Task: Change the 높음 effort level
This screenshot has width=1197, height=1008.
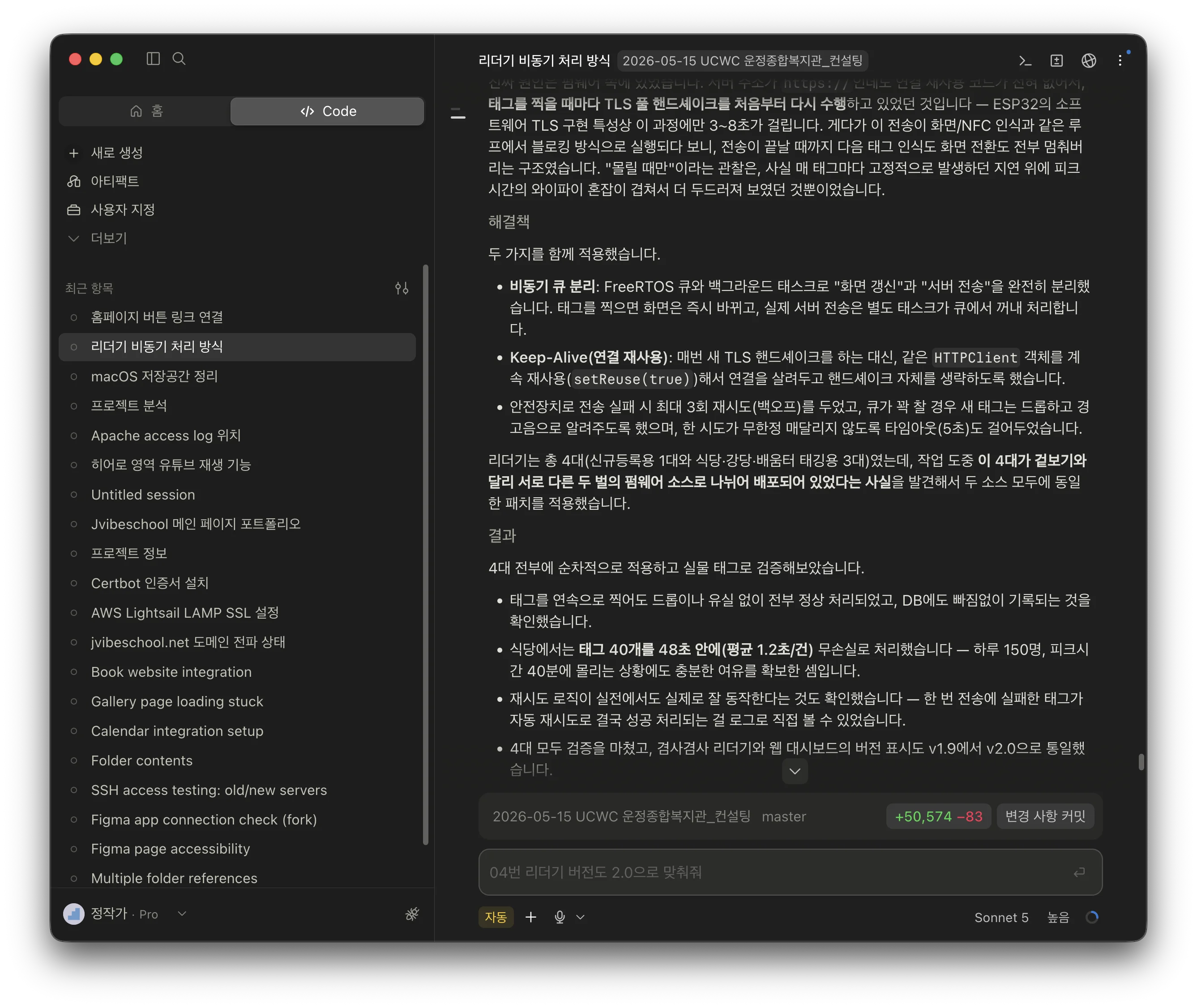Action: [1058, 917]
